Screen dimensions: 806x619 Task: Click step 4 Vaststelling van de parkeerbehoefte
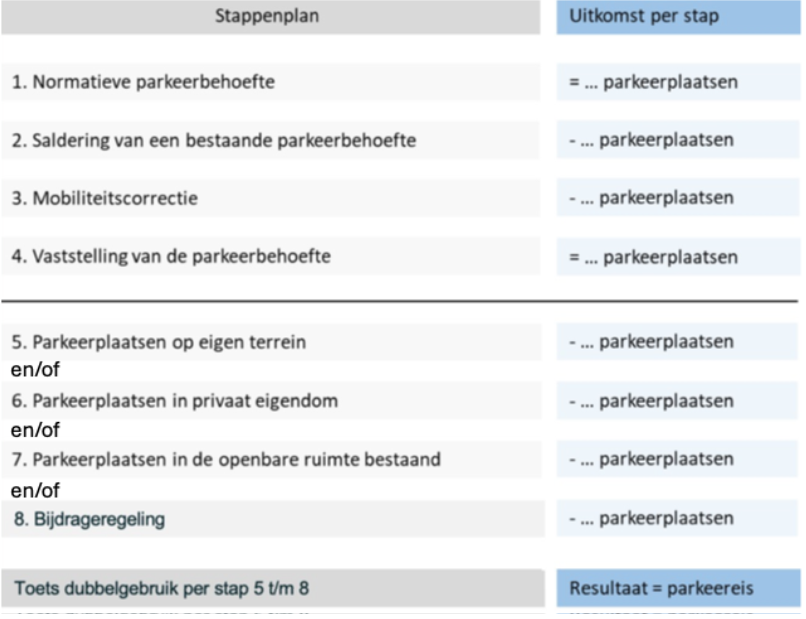point(271,256)
